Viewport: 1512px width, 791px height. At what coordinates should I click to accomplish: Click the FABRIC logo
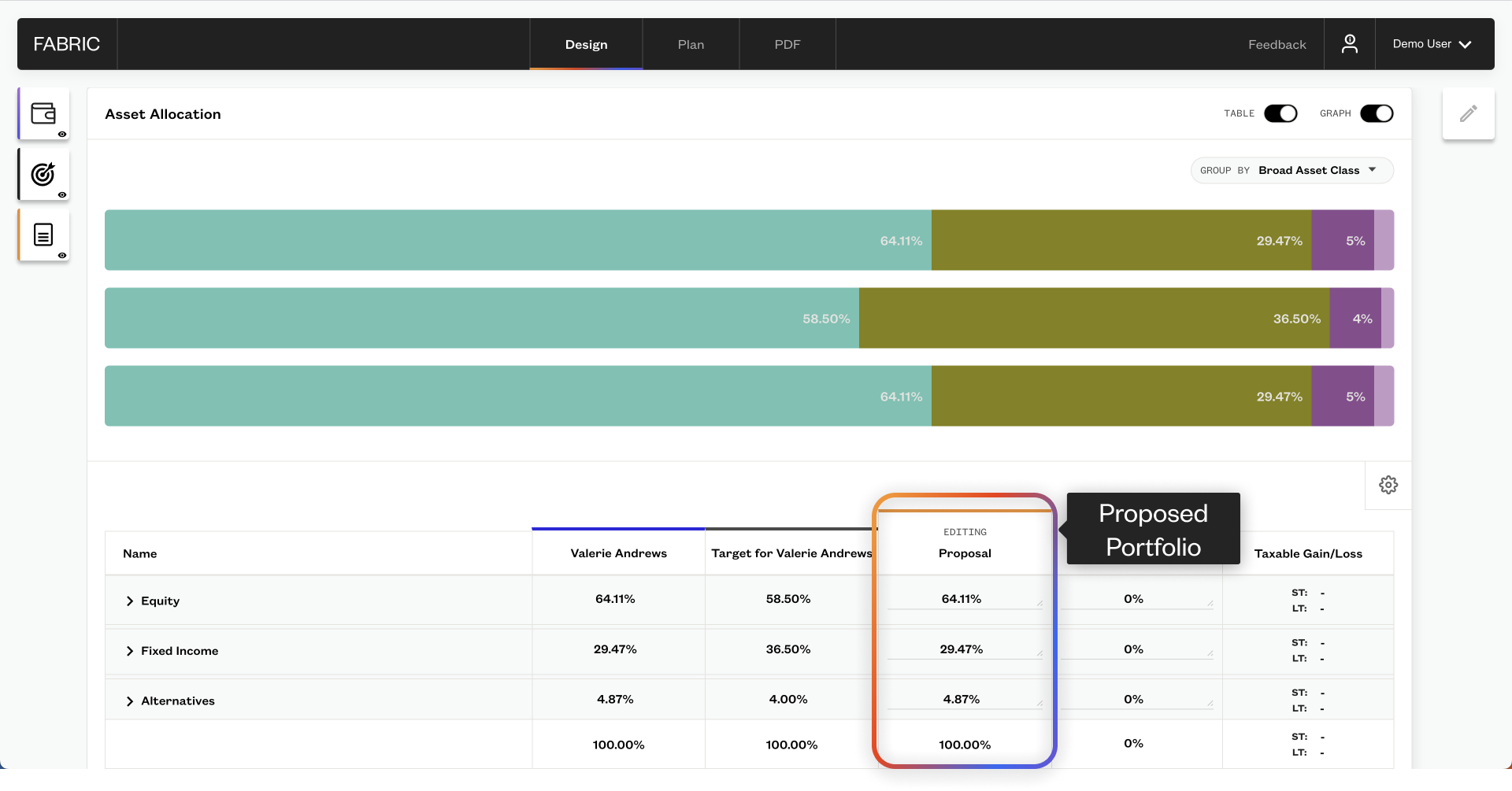(67, 44)
